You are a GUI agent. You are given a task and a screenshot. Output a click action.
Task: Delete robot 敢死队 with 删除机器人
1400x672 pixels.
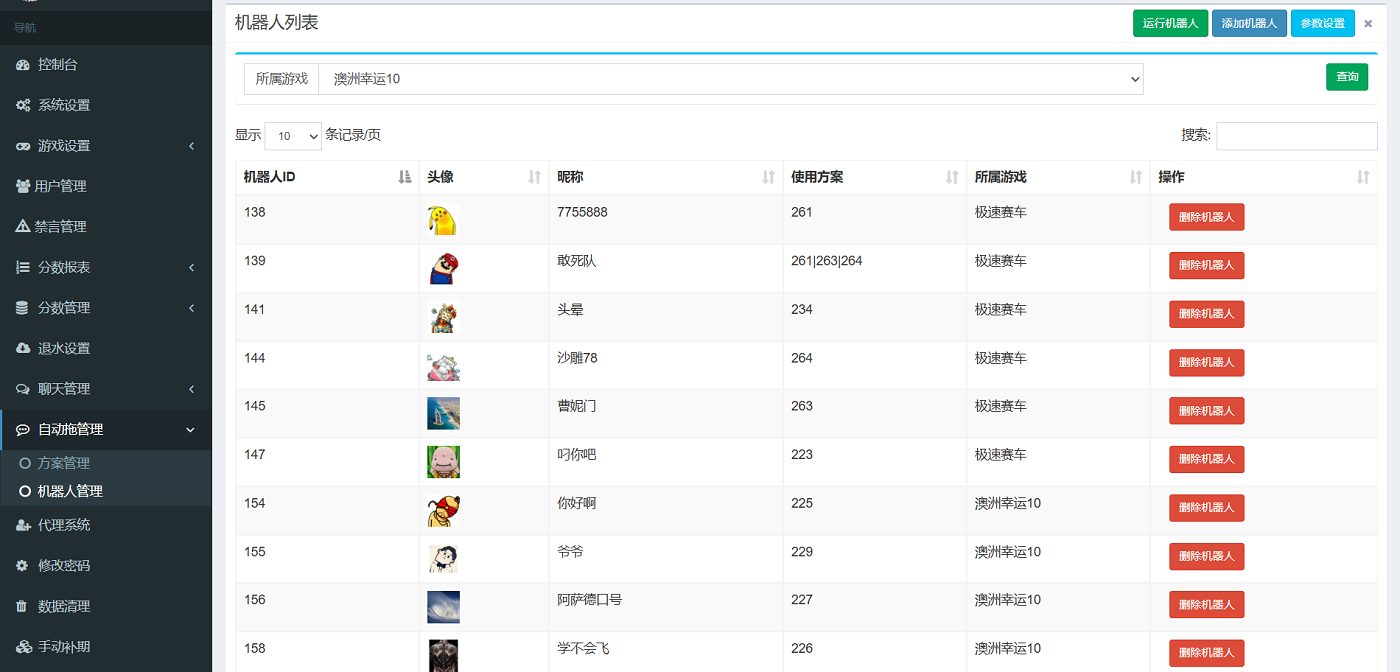1206,265
